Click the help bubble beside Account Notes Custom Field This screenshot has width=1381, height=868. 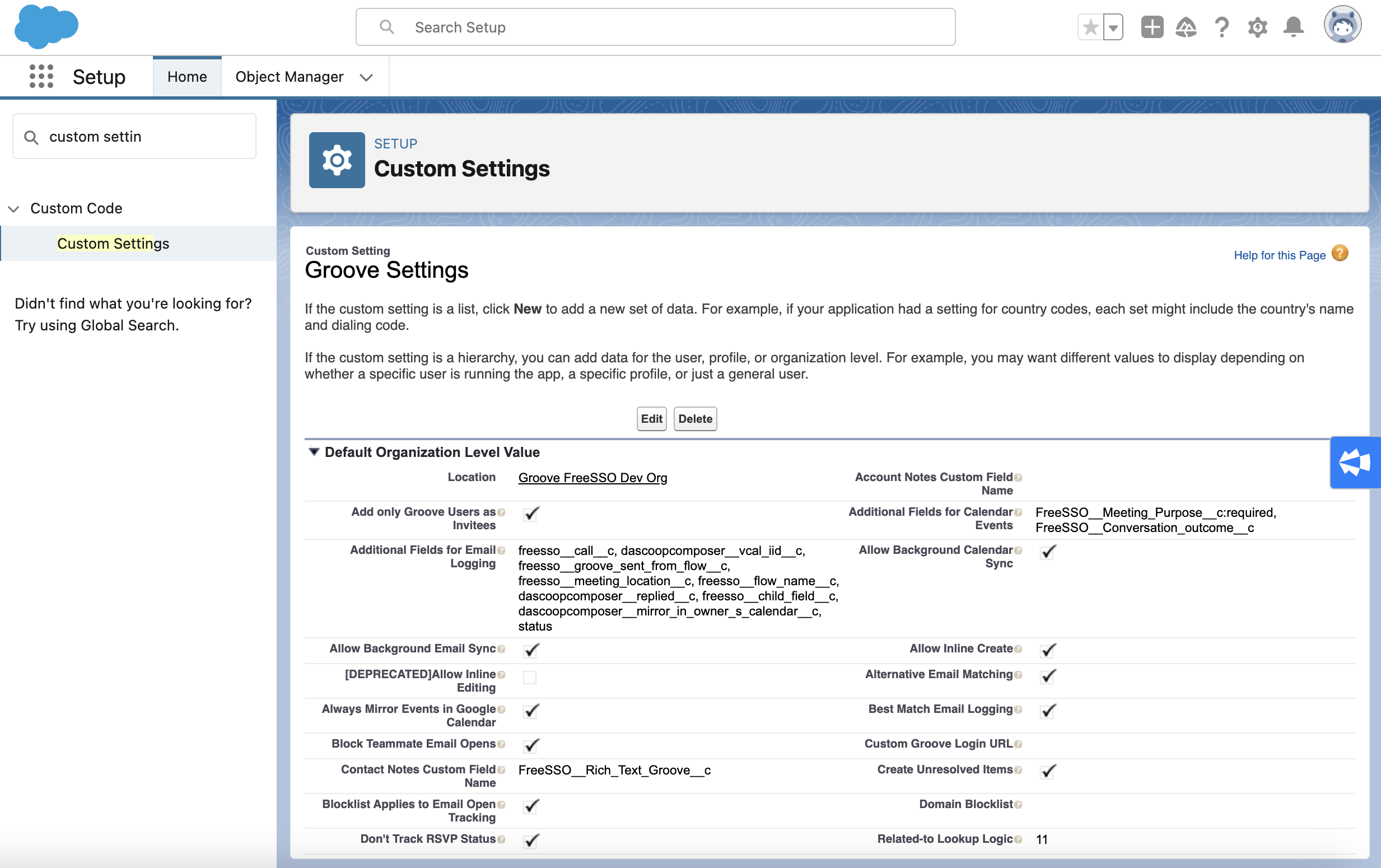(x=1018, y=478)
